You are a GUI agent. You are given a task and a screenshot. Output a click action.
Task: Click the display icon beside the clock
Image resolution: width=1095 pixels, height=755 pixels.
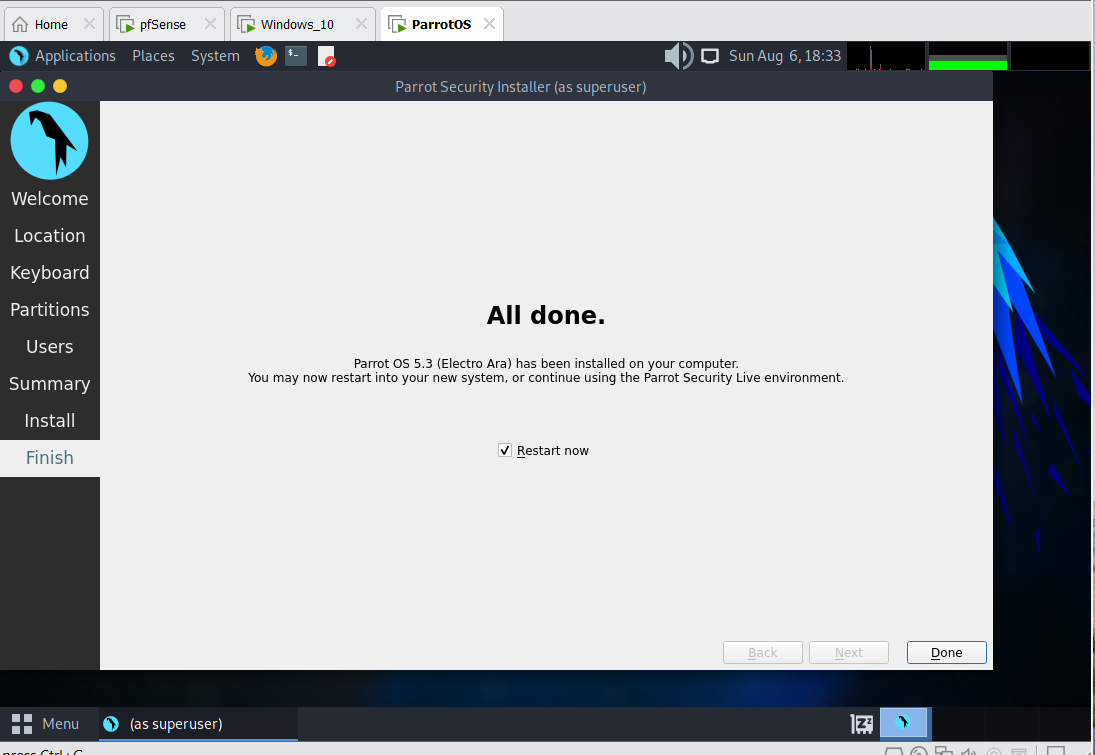[710, 56]
